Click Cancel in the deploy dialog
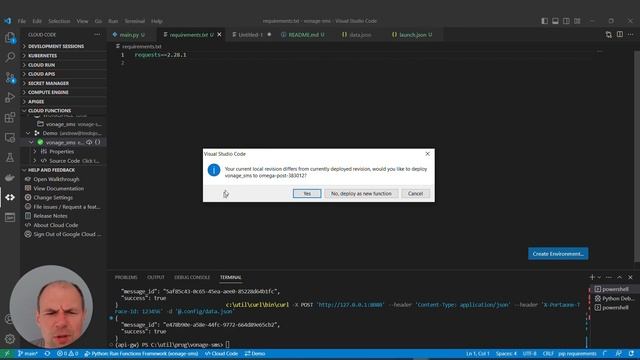Screen dimensions: 640x360 (x=416, y=193)
